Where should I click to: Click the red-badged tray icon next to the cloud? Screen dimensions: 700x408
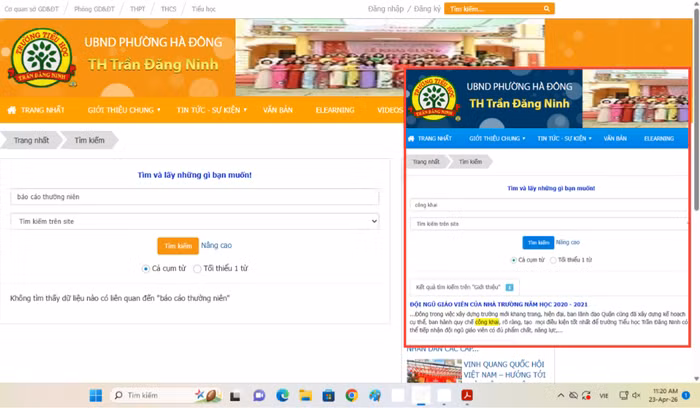pyautogui.click(x=587, y=396)
